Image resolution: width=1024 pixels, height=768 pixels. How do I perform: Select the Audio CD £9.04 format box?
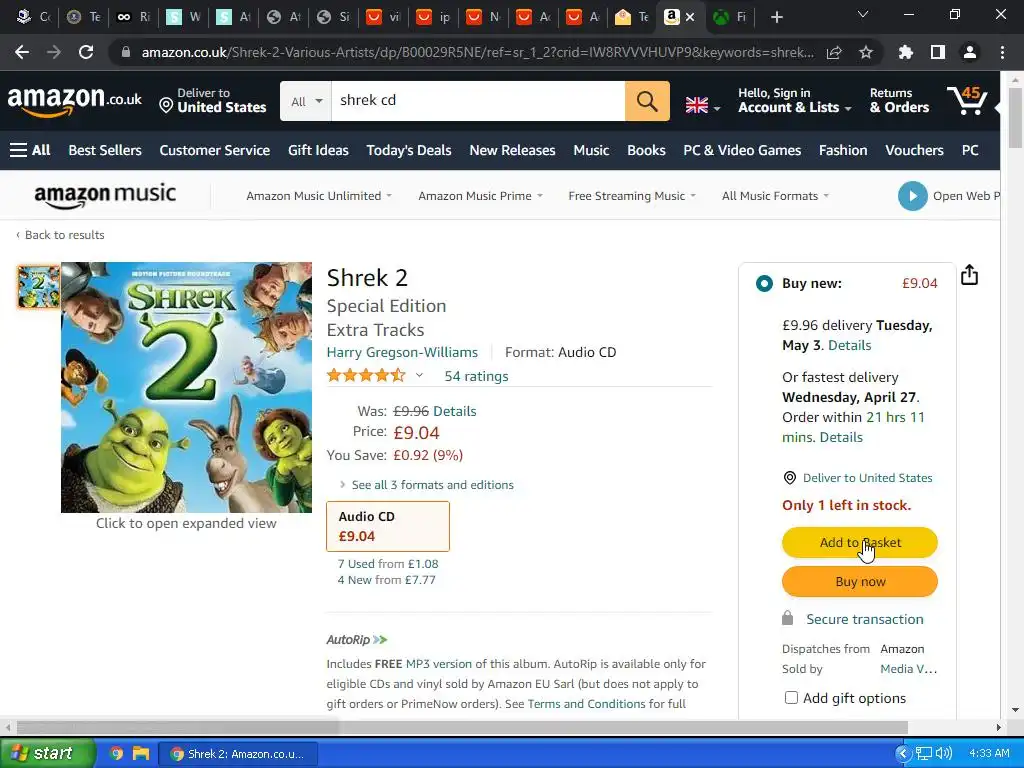388,526
